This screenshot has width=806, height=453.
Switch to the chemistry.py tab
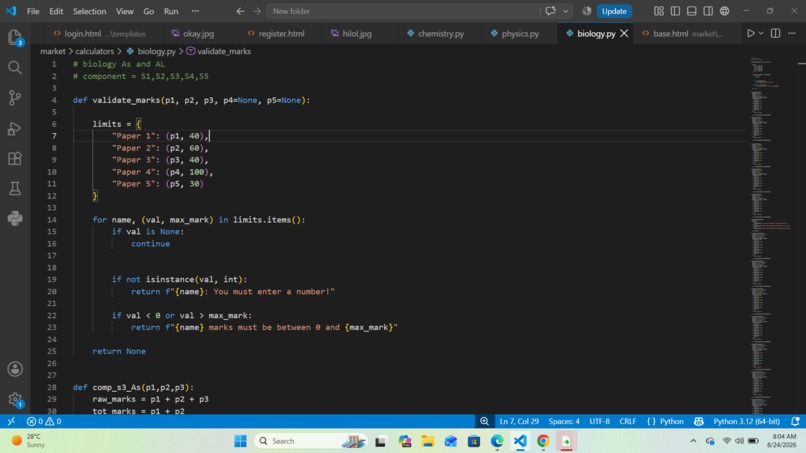435,33
